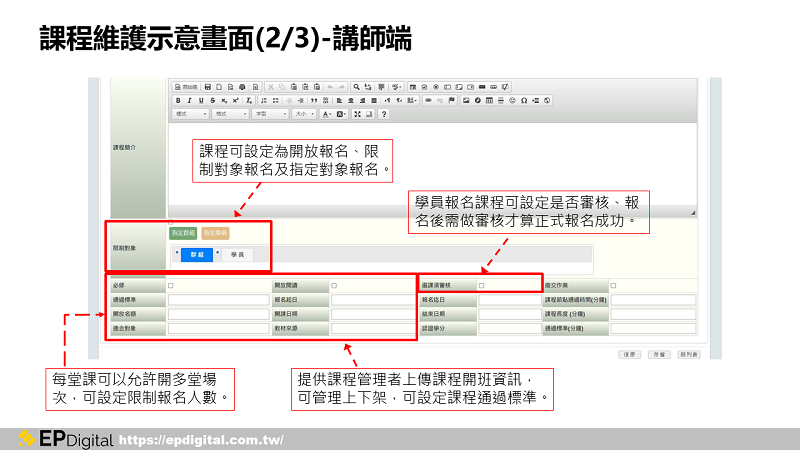Open the 樣式 styles dropdown
The image size is (800, 450).
coord(191,114)
